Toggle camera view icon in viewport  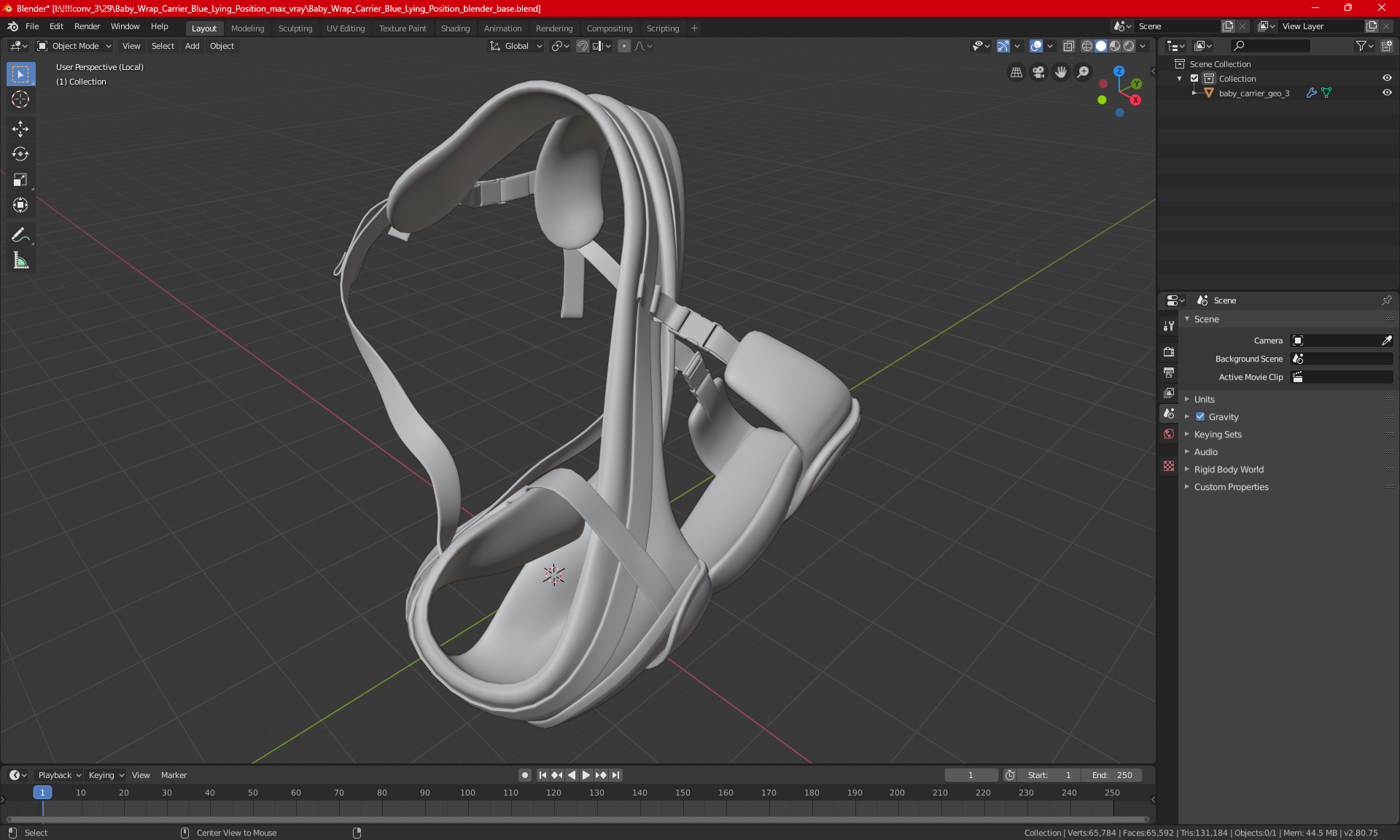1038,72
